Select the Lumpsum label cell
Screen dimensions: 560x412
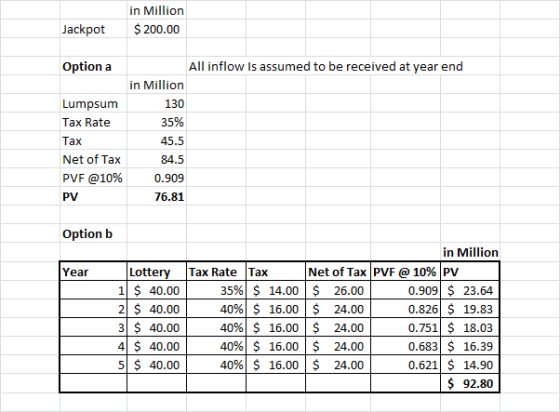(93, 104)
